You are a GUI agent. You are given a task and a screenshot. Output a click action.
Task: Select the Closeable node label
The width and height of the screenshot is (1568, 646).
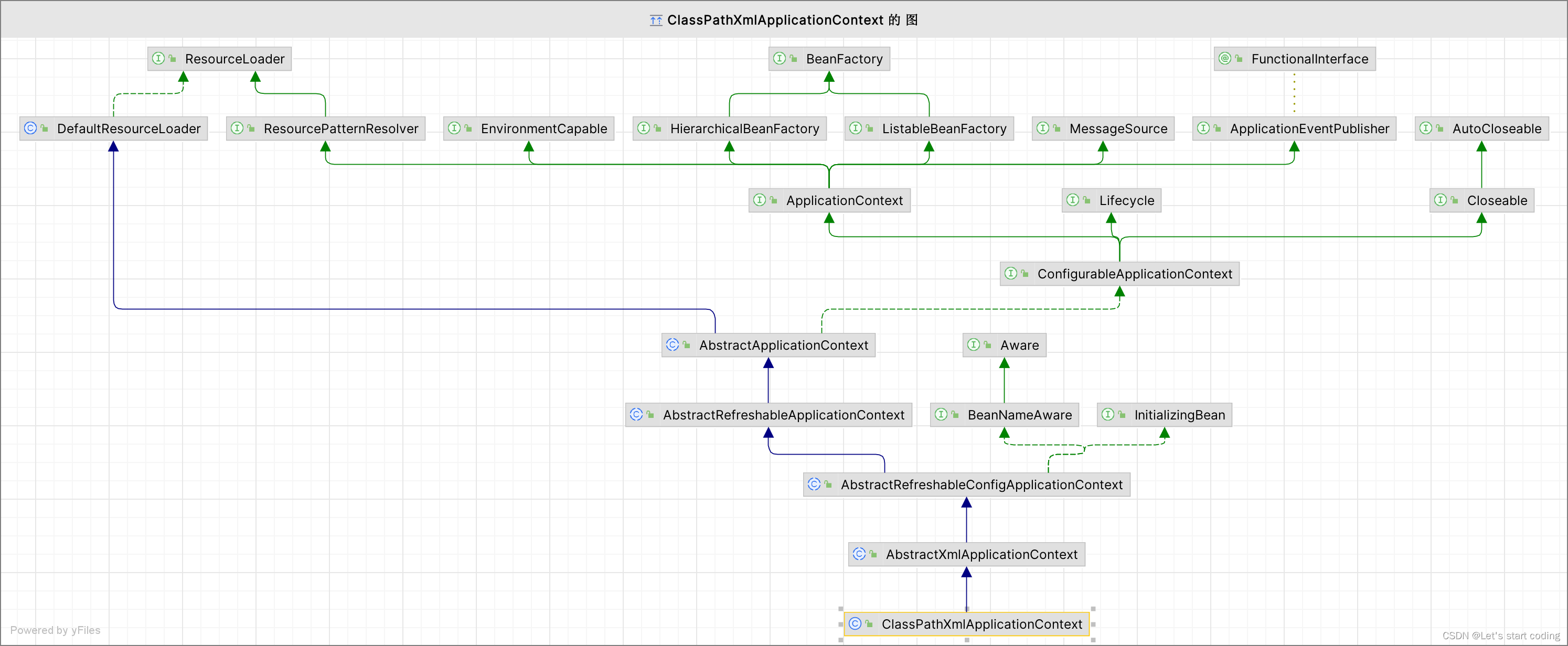click(1497, 201)
